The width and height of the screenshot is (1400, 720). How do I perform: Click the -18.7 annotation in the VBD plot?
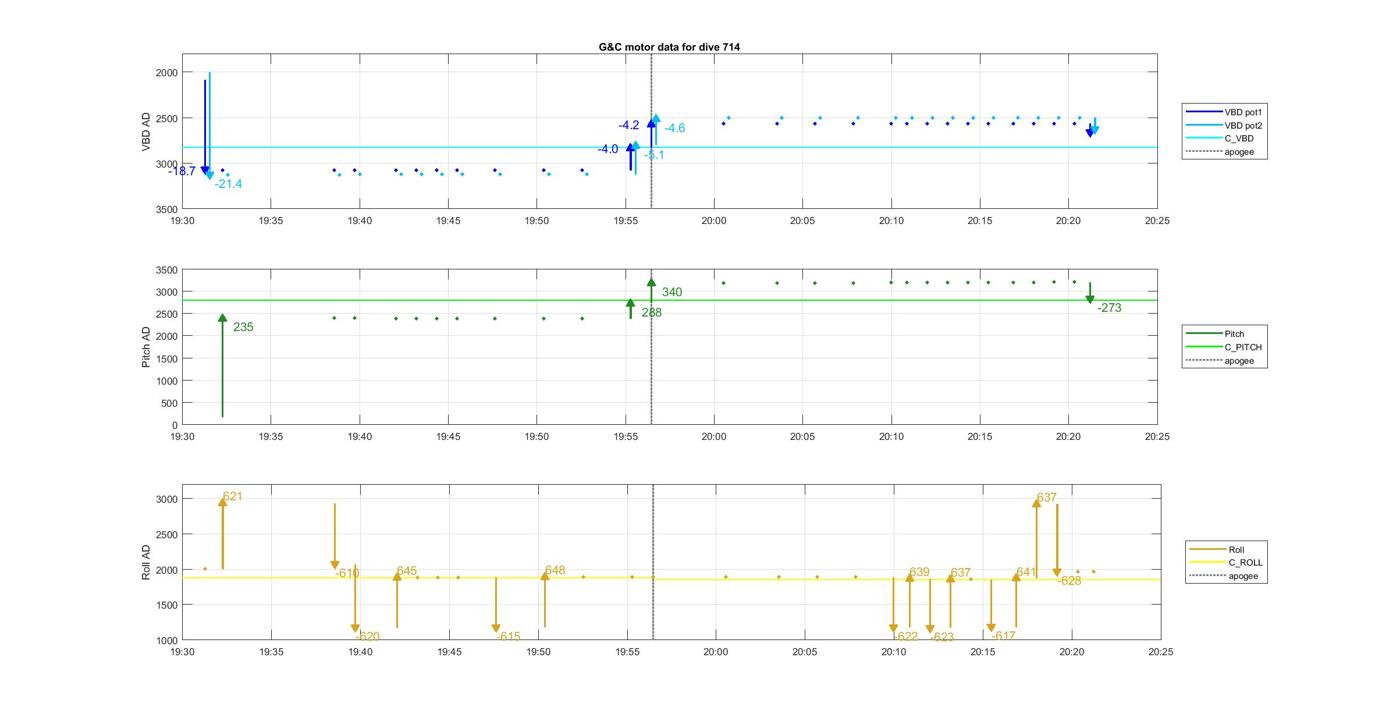tap(181, 171)
